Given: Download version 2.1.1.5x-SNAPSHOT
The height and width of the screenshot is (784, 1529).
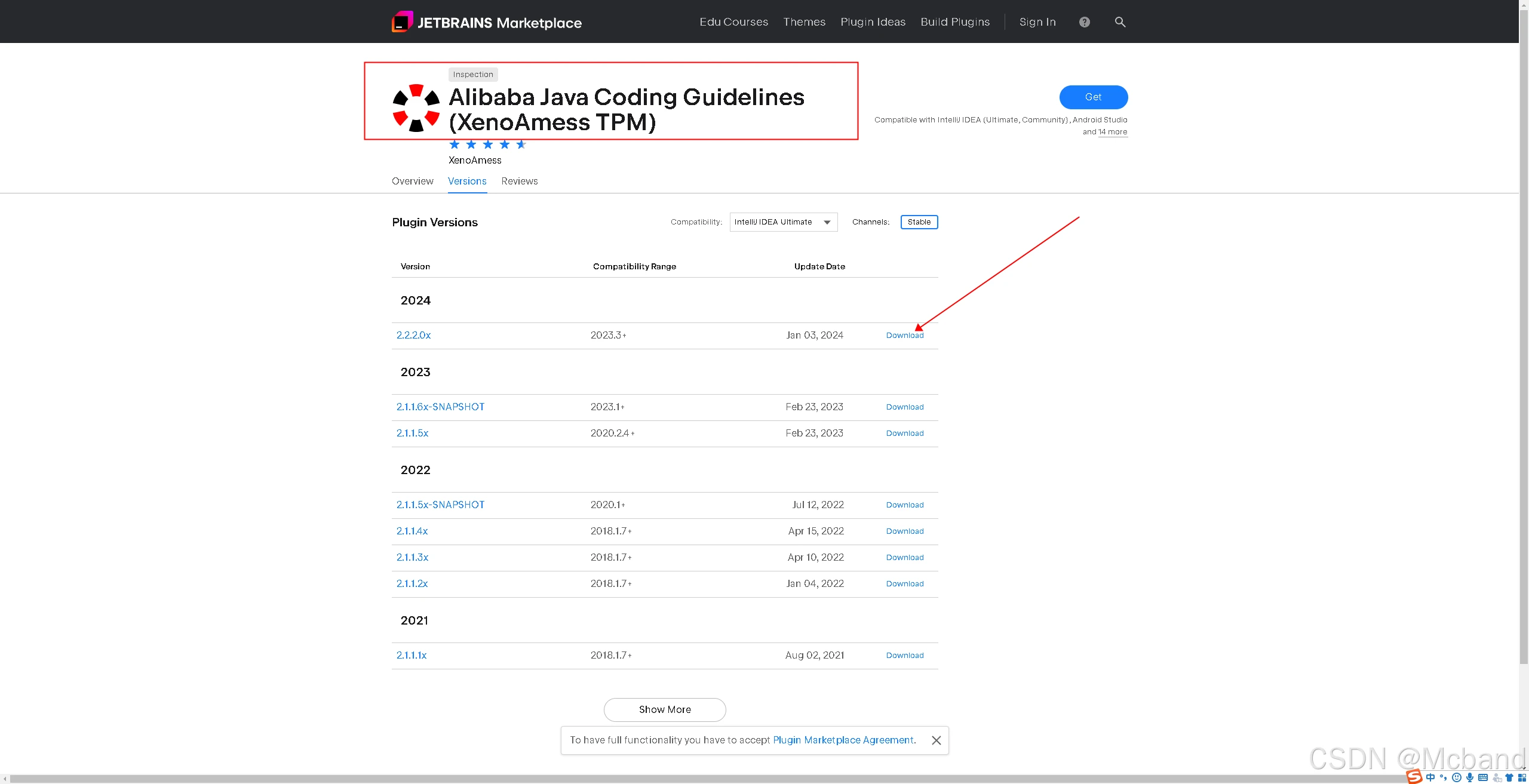Looking at the screenshot, I should tap(904, 505).
